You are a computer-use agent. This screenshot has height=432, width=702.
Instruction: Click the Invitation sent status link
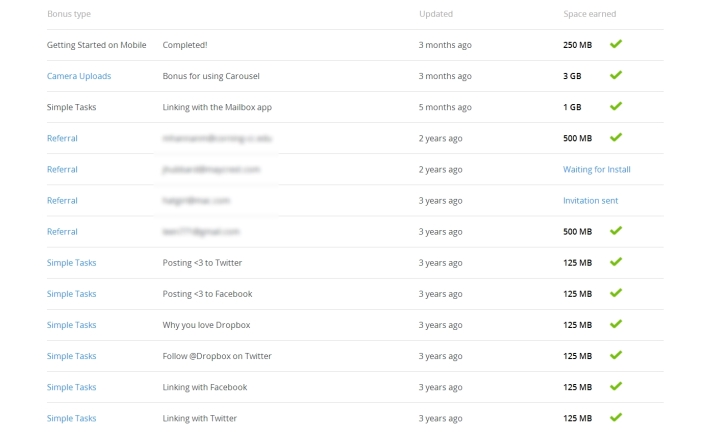pyautogui.click(x=590, y=200)
